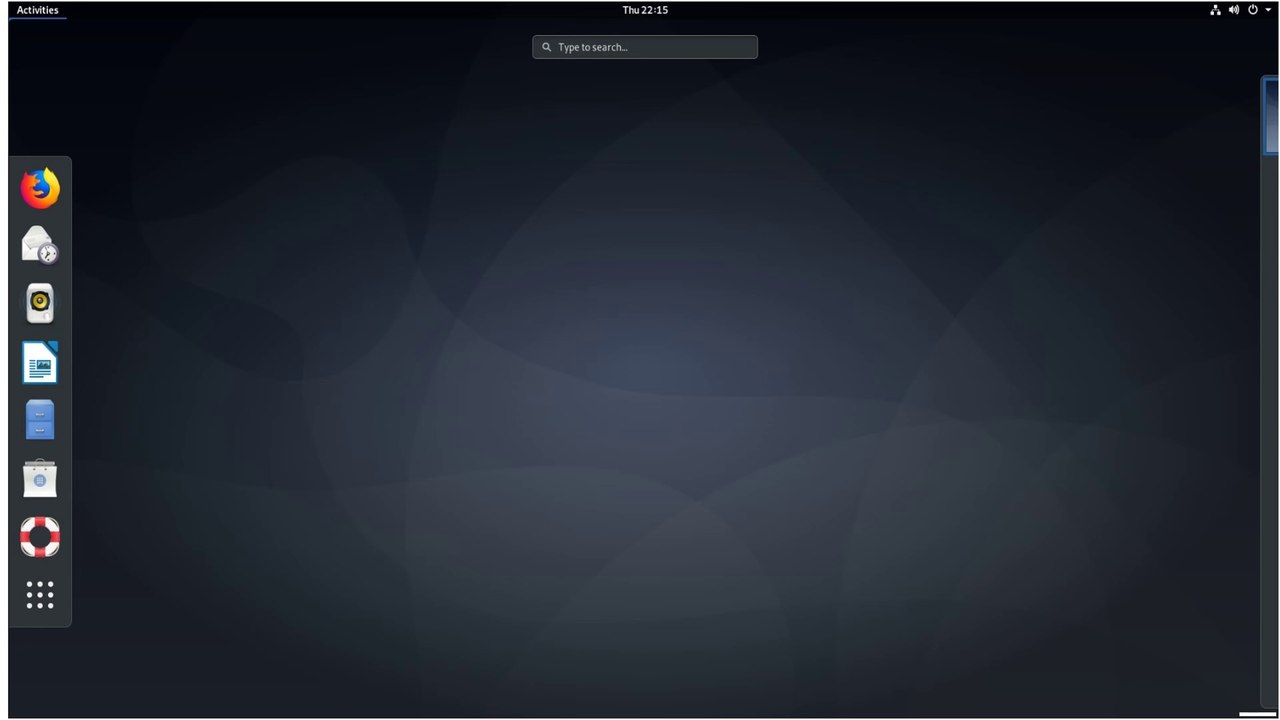1280x720 pixels.
Task: Open the clock Thu 22:15 menu
Action: coord(645,10)
